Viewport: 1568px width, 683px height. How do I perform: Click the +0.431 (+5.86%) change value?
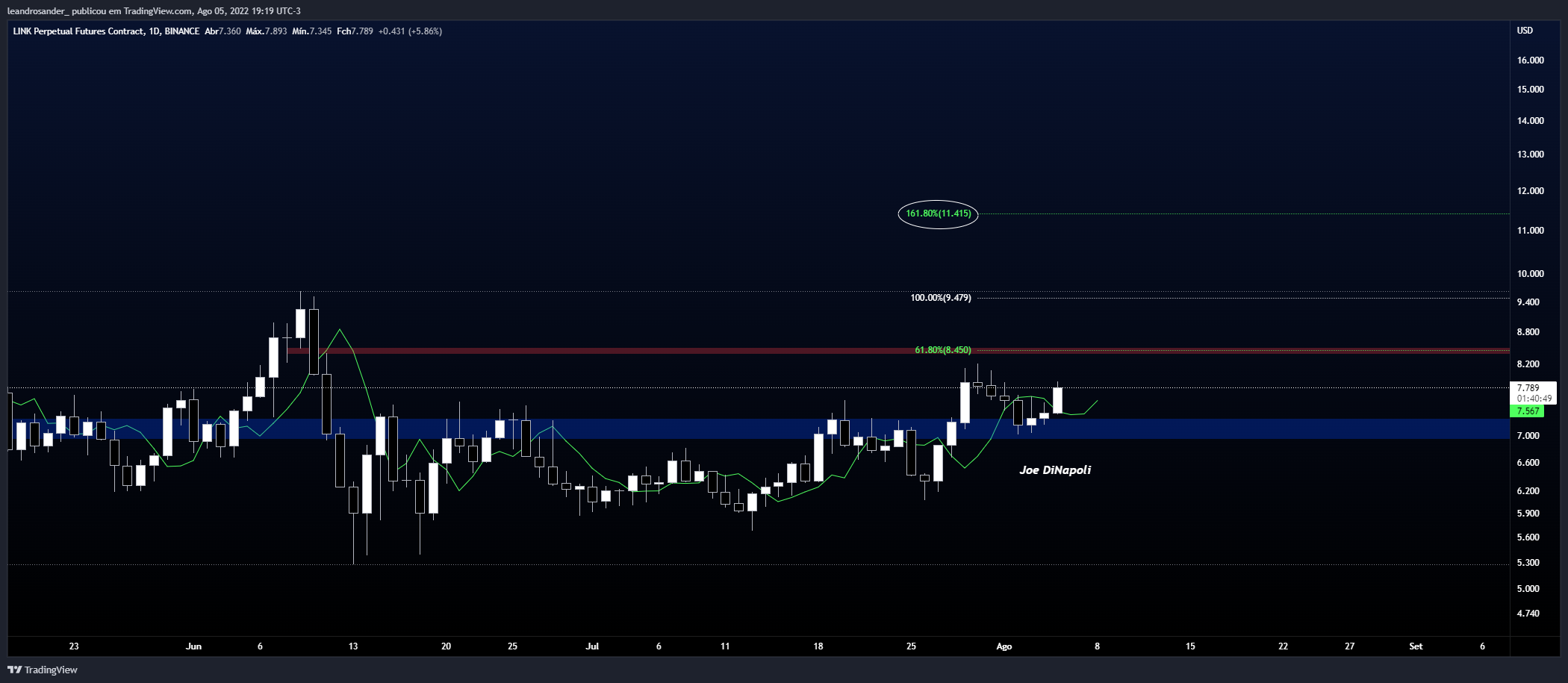tap(410, 31)
